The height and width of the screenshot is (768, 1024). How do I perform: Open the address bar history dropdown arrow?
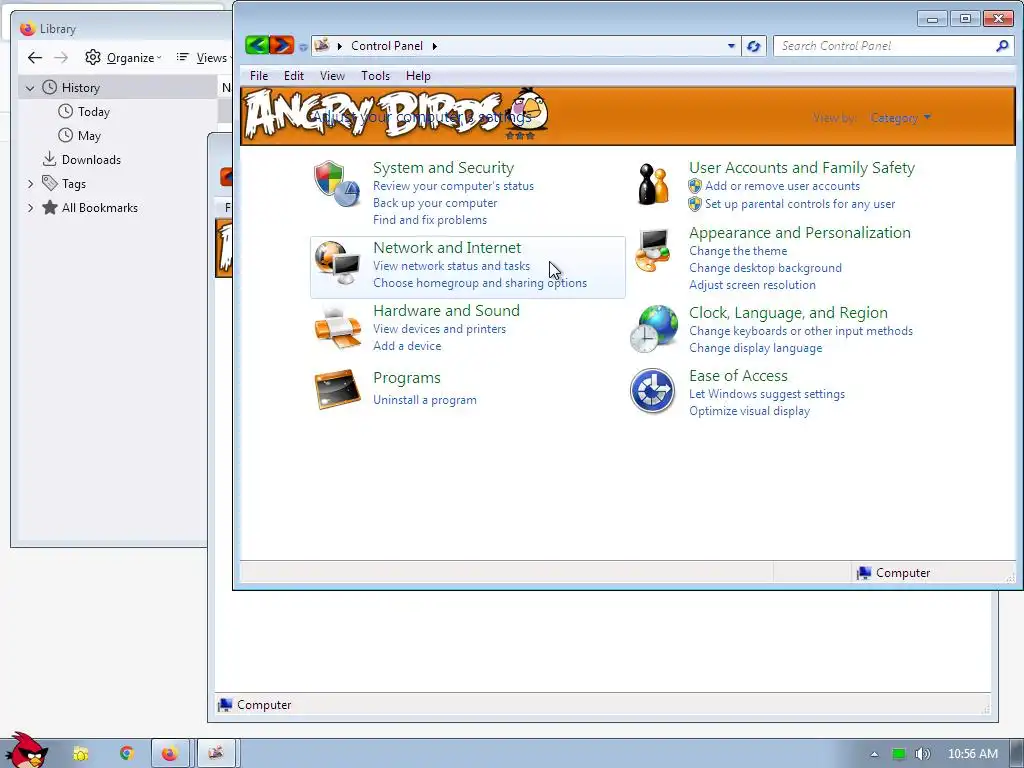pos(731,46)
